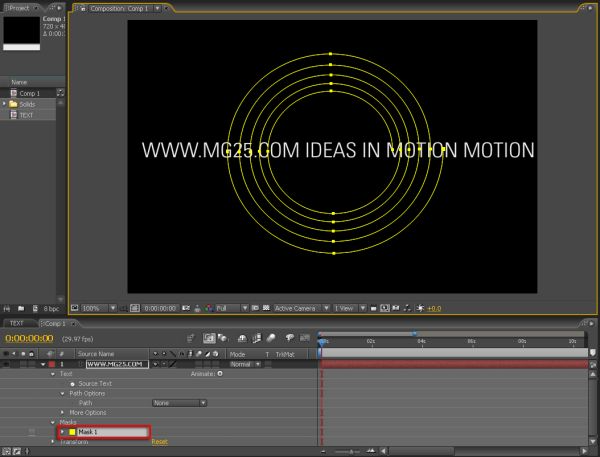Screen dimensions: 600x457
Task: Click the new folder icon in Project panel
Action: point(21,308)
